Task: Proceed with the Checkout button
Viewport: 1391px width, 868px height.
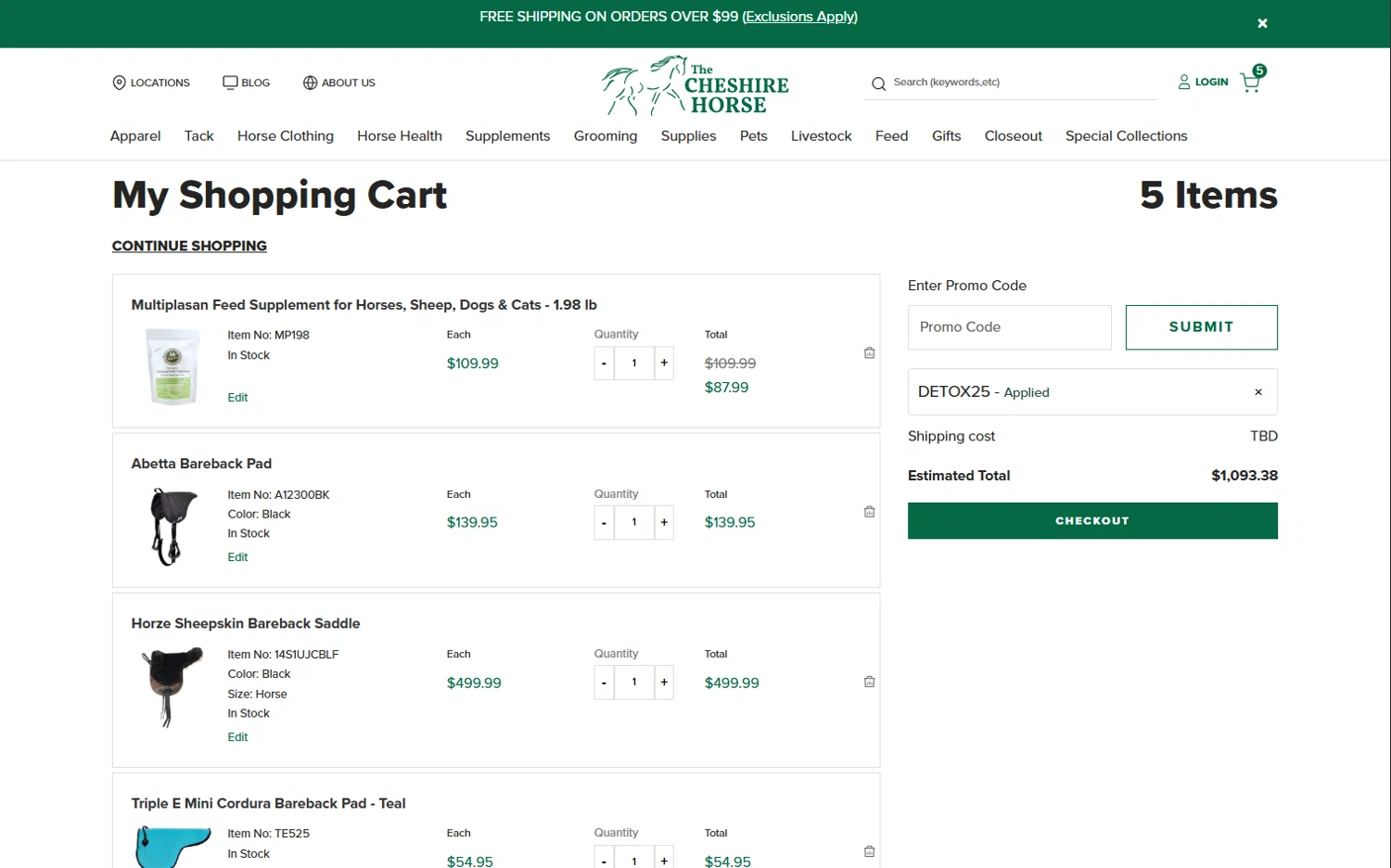Action: click(1092, 520)
